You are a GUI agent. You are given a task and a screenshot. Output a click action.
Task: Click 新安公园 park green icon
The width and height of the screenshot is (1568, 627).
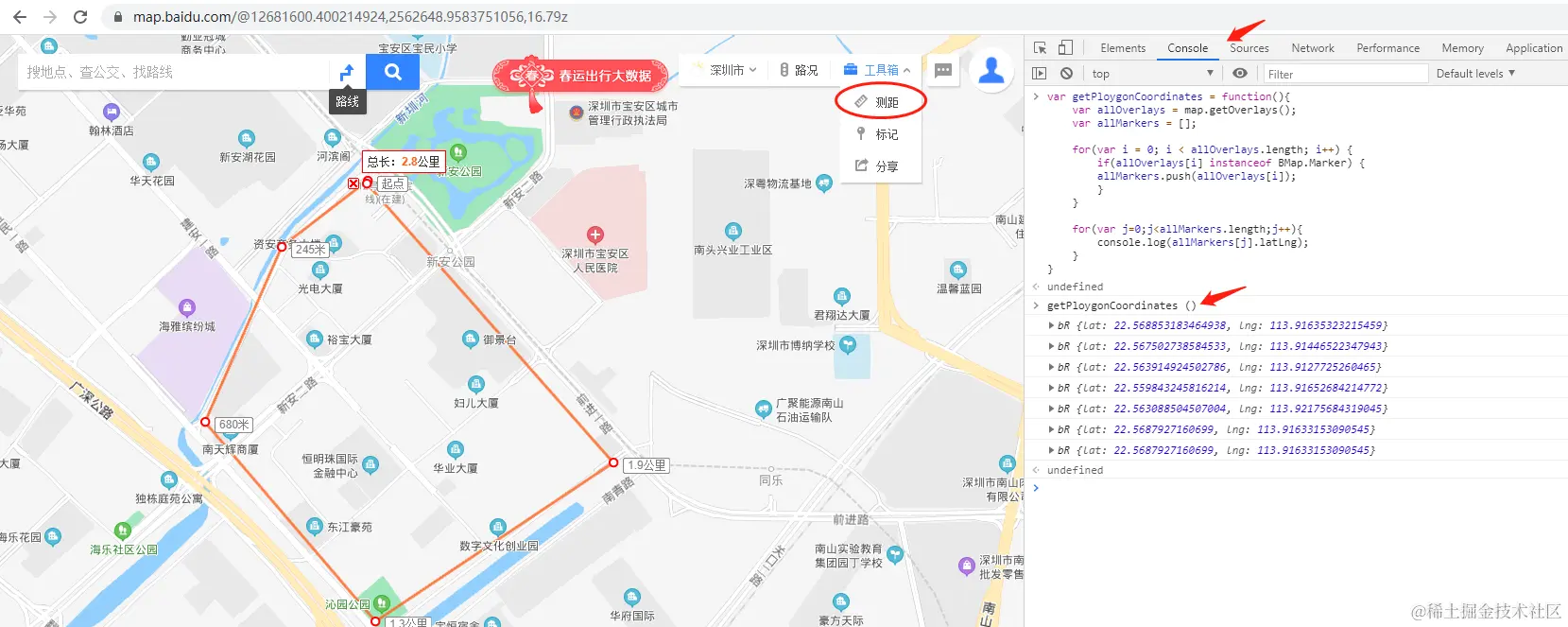click(458, 152)
